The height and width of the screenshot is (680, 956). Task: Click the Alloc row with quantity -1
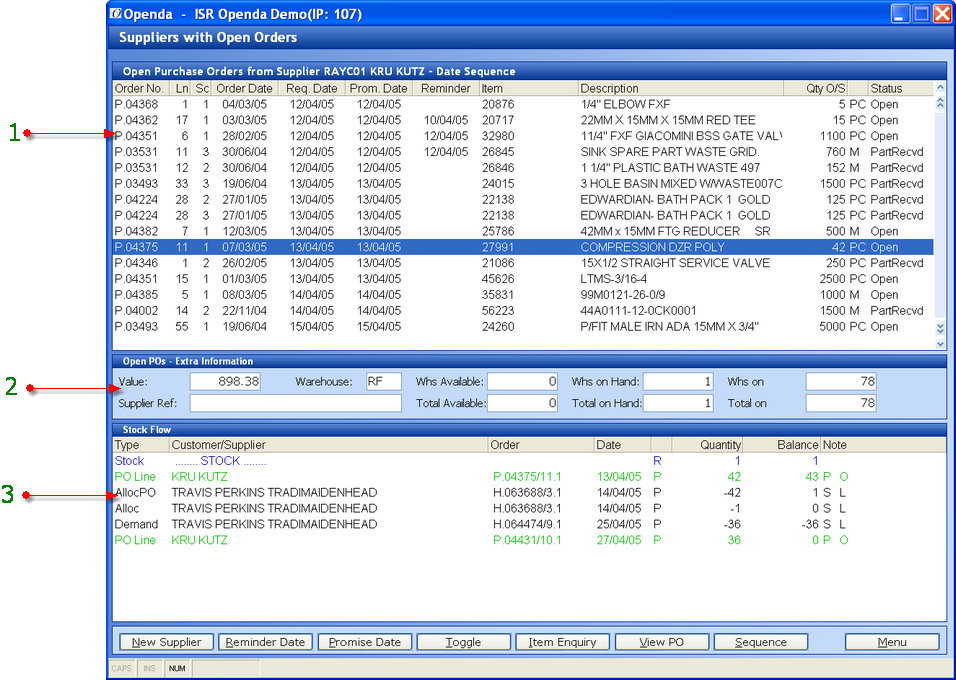coord(529,509)
